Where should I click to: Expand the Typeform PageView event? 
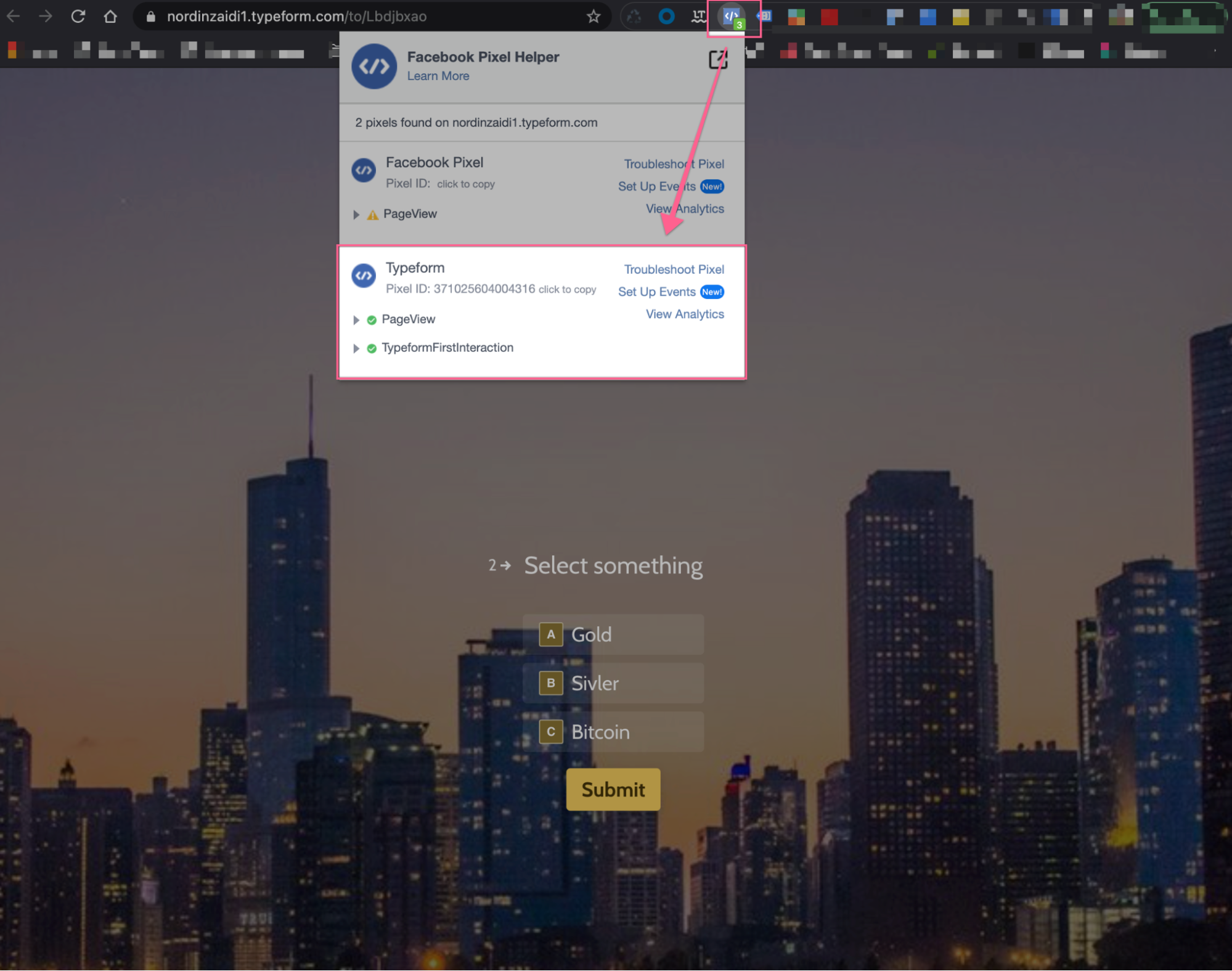356,319
